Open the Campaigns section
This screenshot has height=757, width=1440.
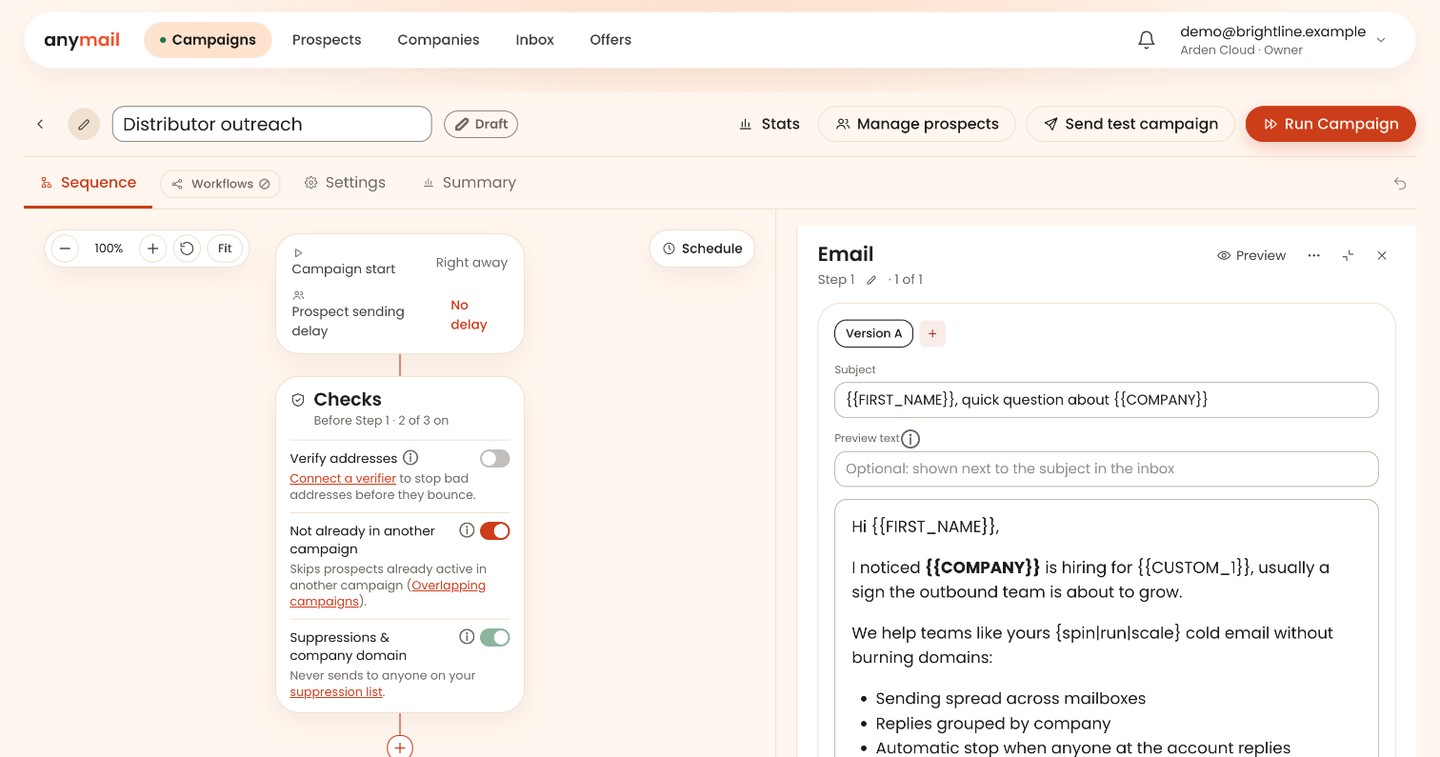[208, 40]
